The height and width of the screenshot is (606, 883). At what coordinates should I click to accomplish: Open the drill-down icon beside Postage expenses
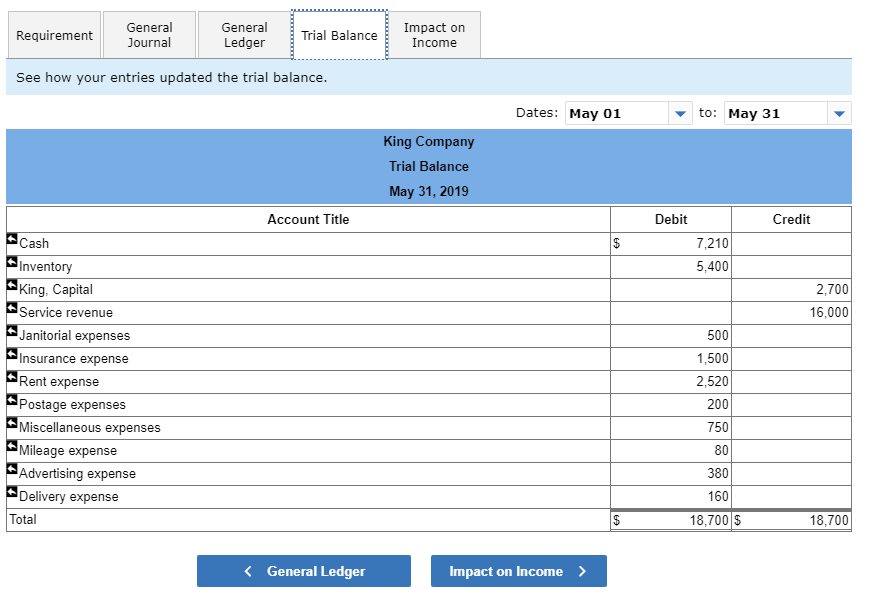[12, 399]
